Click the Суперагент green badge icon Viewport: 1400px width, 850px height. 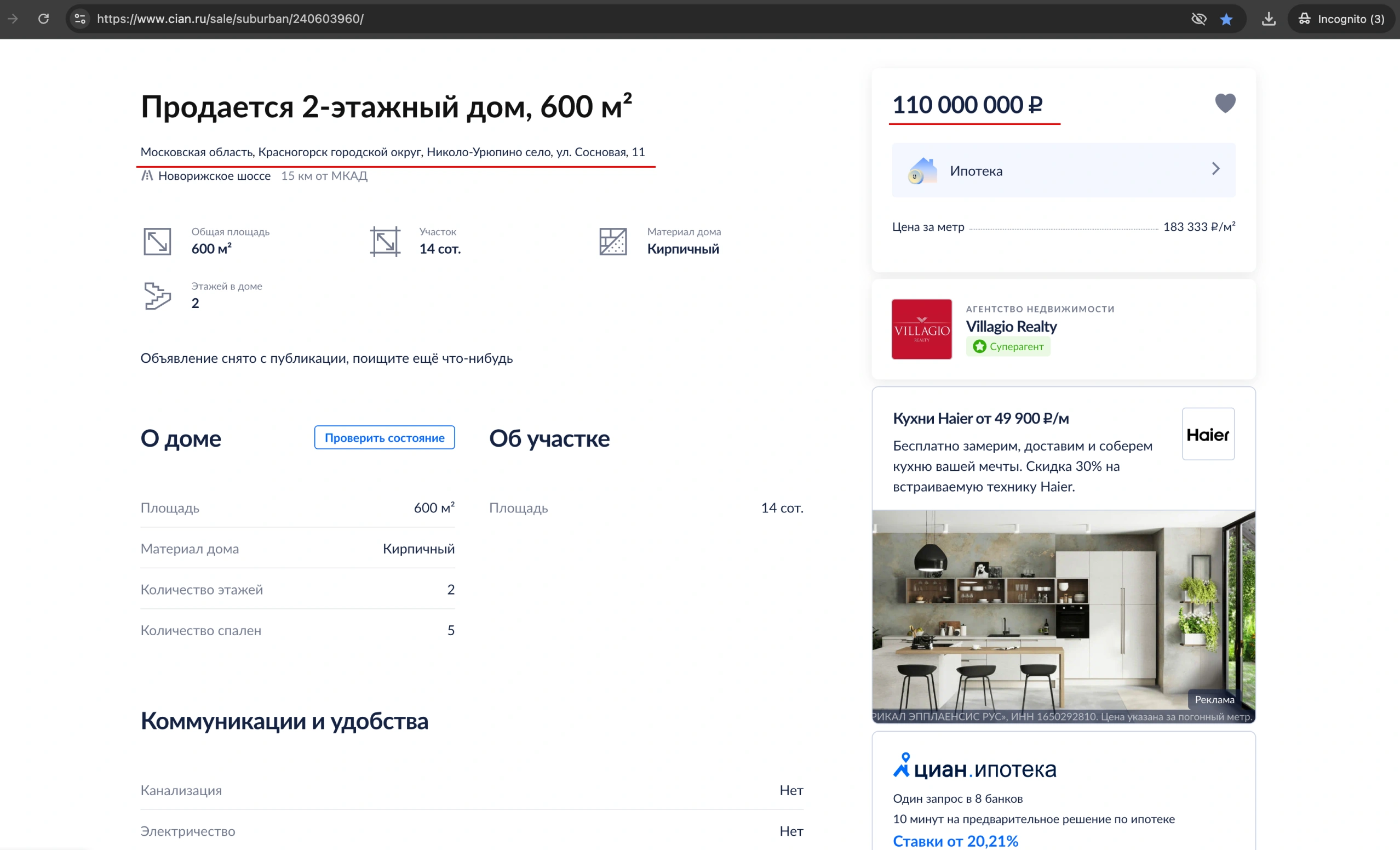(980, 347)
